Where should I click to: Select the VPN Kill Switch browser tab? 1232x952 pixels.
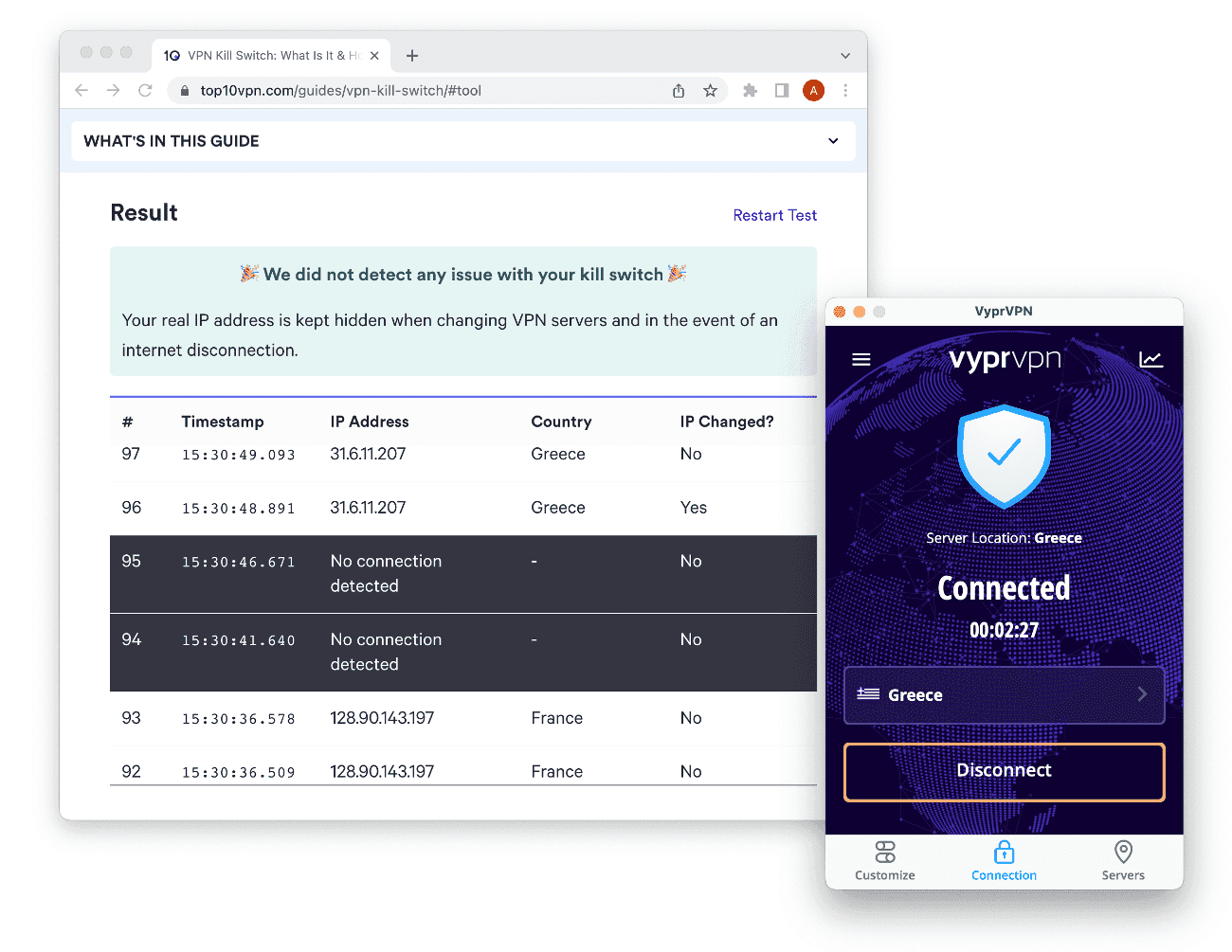[x=272, y=56]
